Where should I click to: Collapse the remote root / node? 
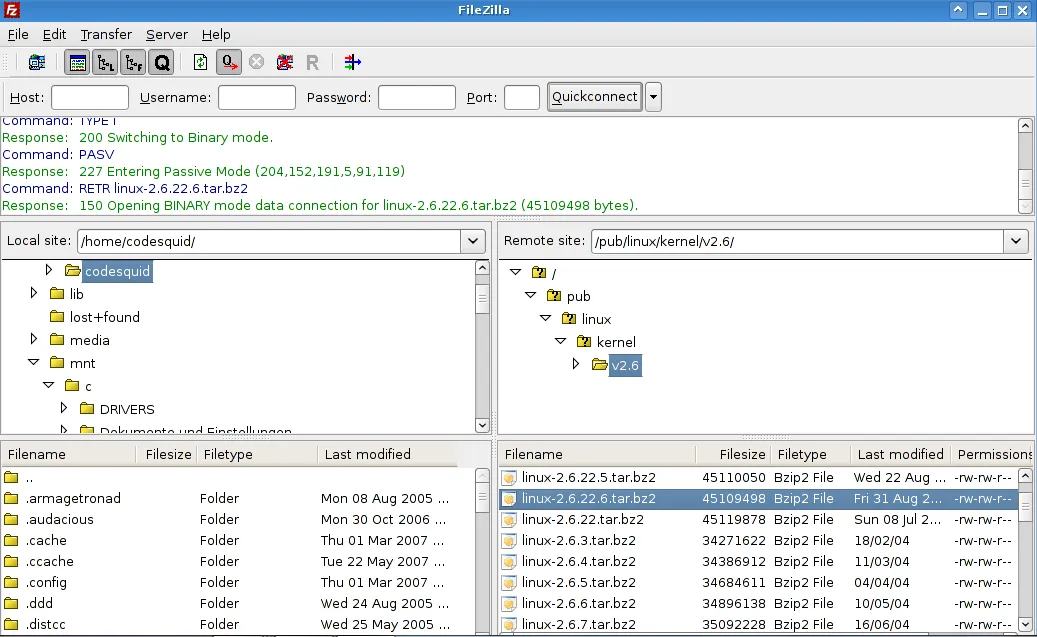[x=515, y=272]
